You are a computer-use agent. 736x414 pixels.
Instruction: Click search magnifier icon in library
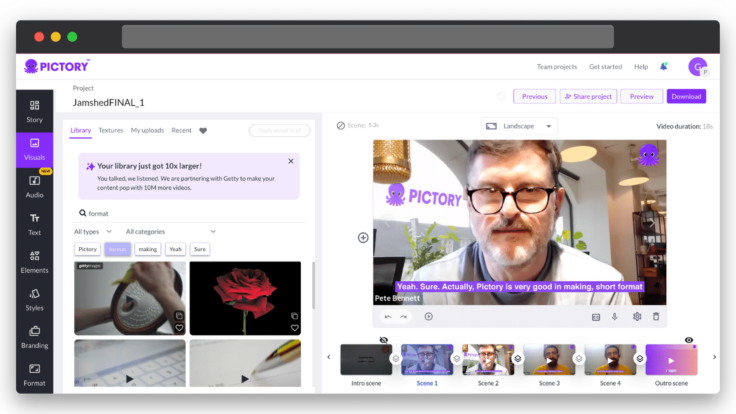83,213
